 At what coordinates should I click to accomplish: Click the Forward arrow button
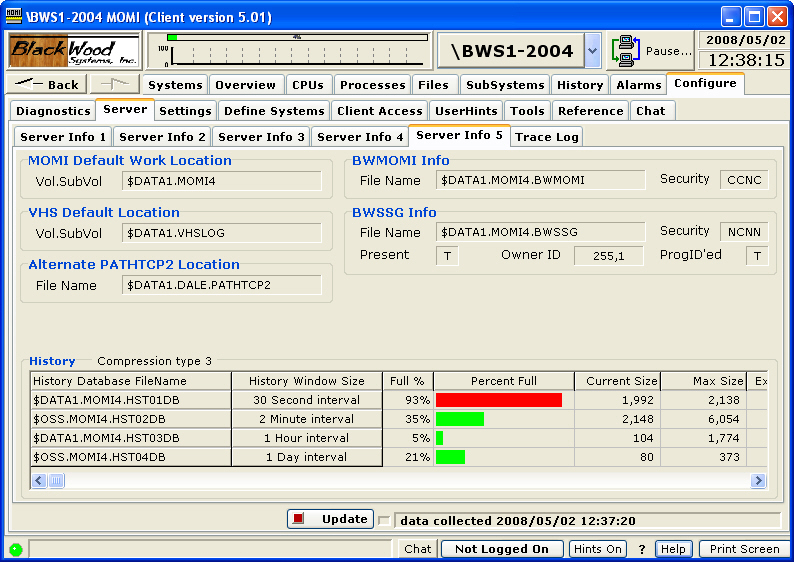pyautogui.click(x=115, y=85)
